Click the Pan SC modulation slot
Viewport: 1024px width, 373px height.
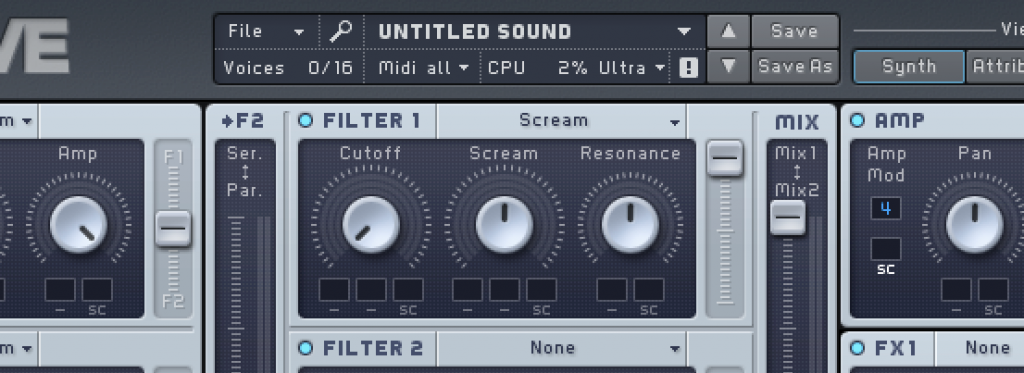coord(993,290)
